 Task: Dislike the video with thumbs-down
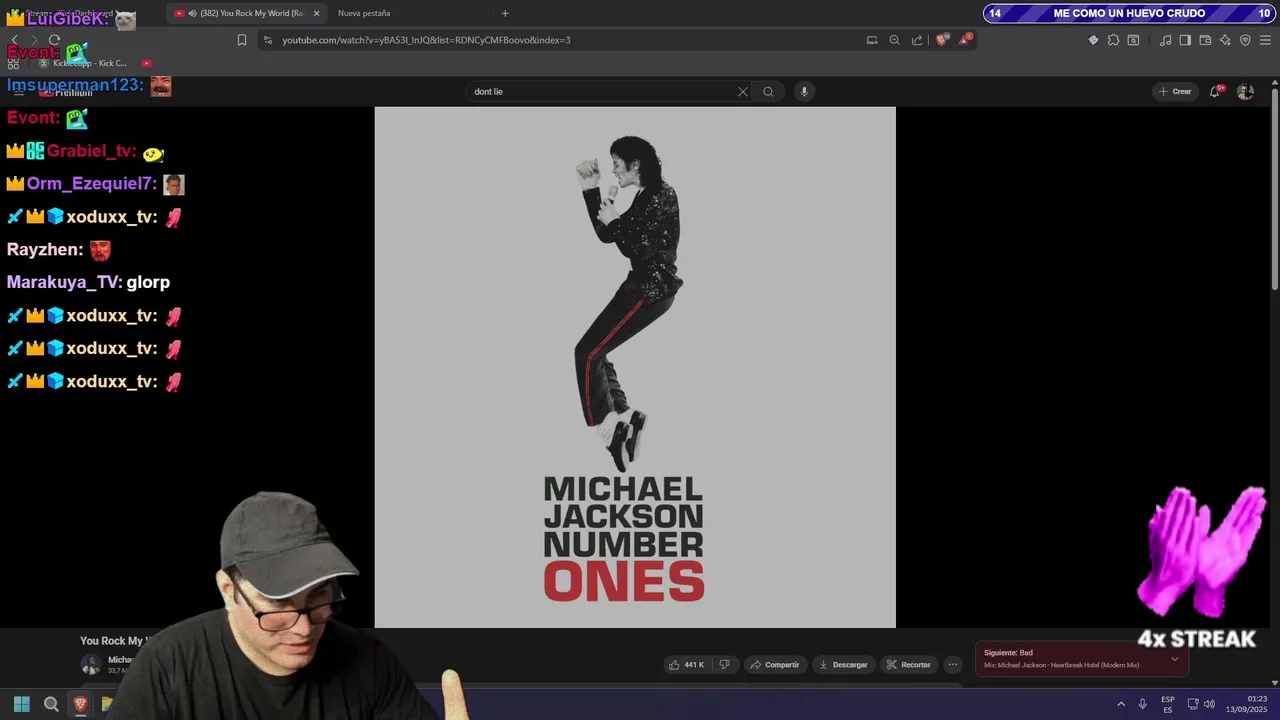725,664
